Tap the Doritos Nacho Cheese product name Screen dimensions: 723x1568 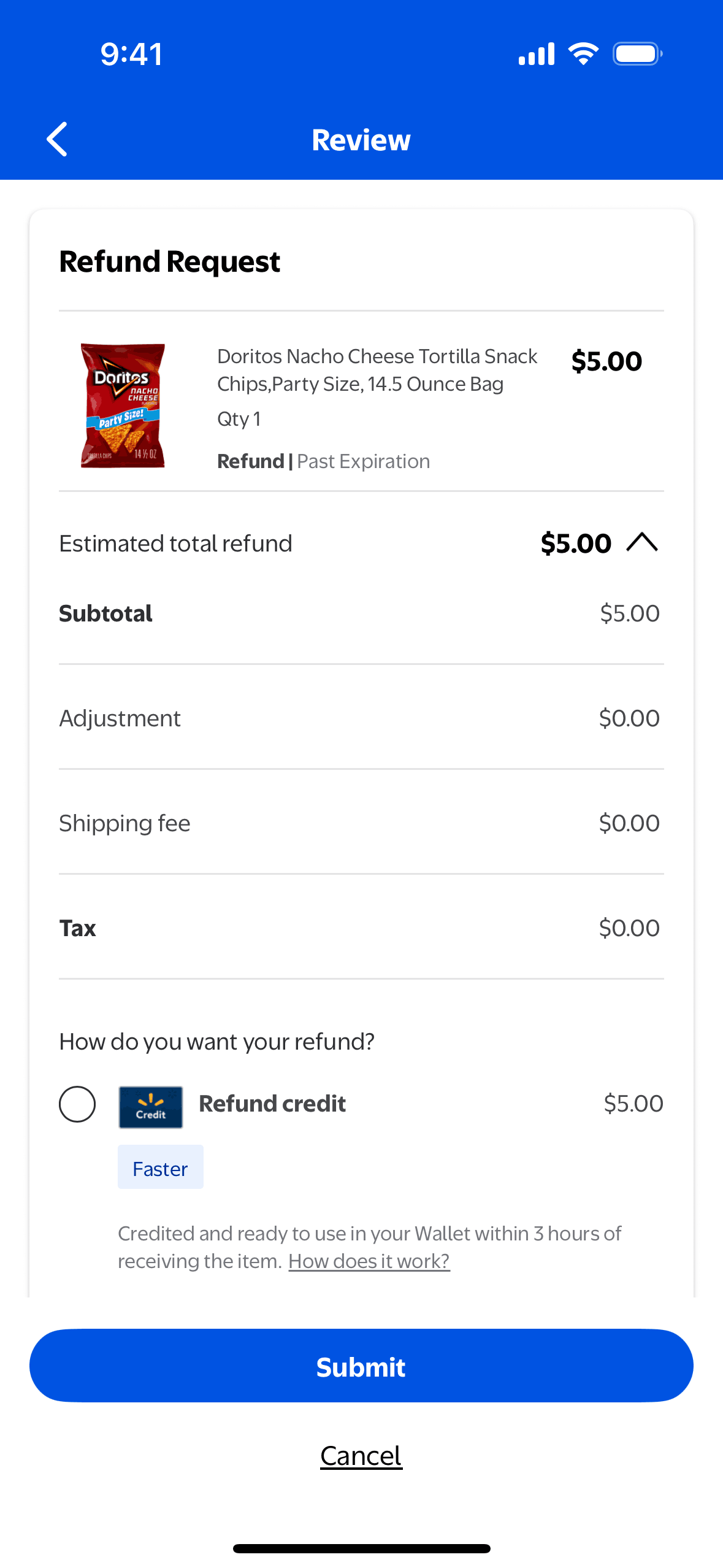[377, 370]
